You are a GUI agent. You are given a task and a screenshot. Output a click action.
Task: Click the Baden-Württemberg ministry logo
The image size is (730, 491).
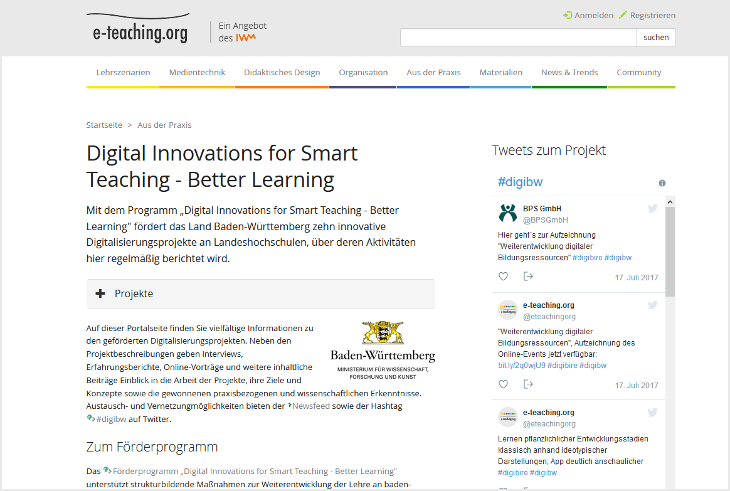[x=382, y=348]
